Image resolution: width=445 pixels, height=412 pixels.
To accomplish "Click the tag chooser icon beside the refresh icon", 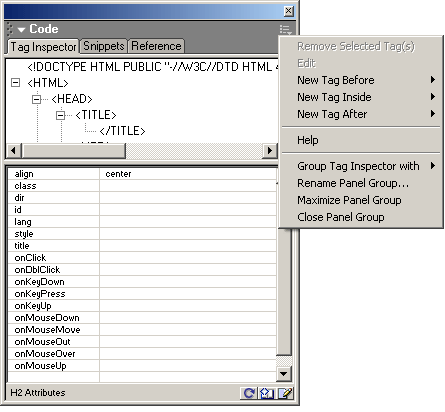I will tap(266, 393).
